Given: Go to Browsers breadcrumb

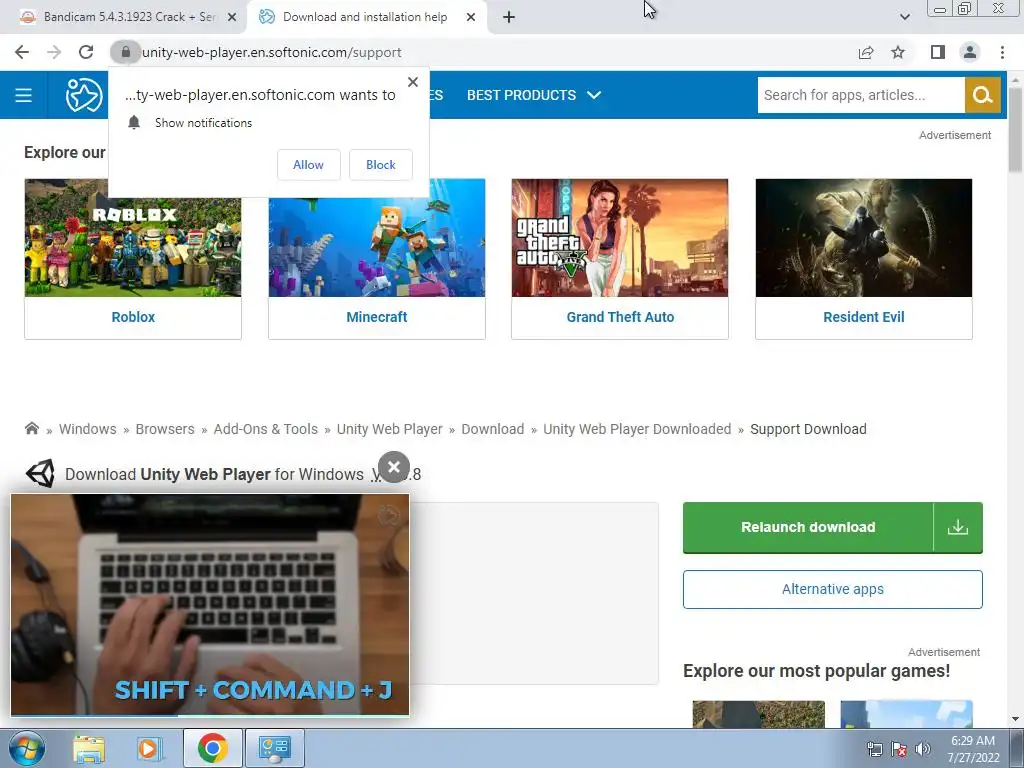Looking at the screenshot, I should (x=165, y=429).
